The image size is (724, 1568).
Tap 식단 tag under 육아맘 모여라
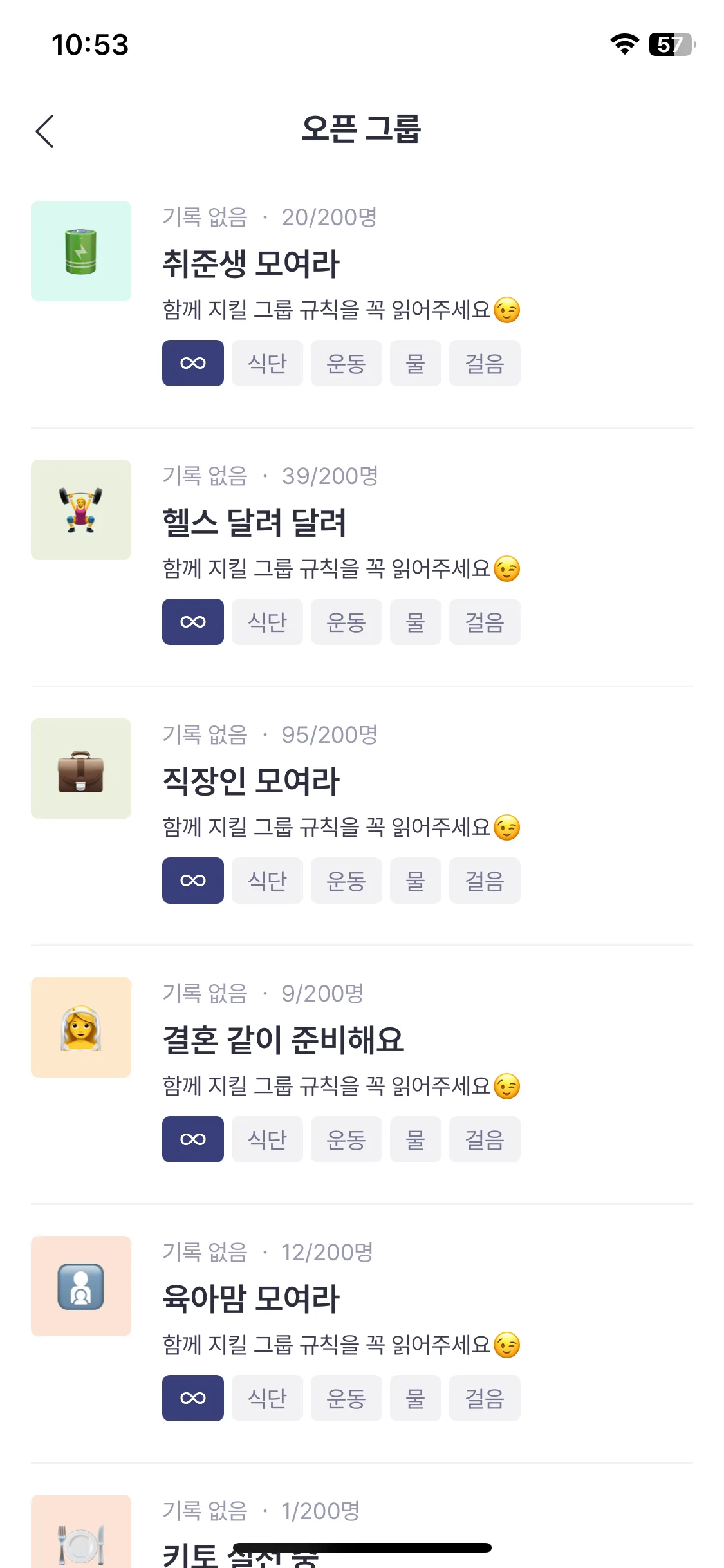(267, 1398)
